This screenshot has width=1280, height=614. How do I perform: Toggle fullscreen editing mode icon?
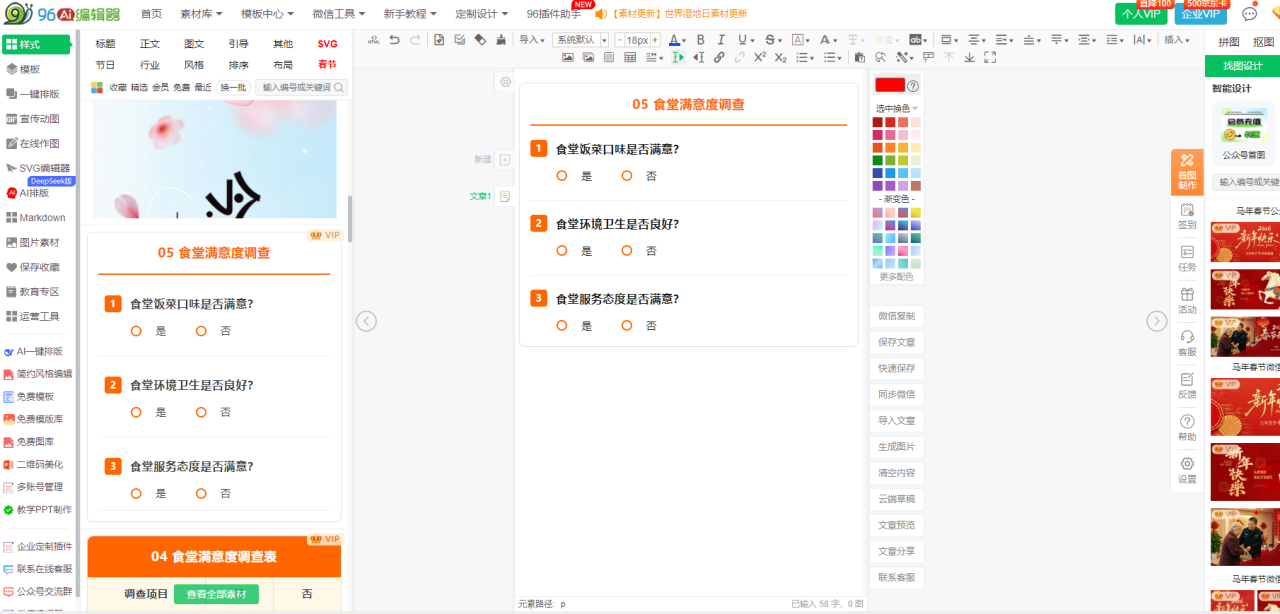pos(990,58)
